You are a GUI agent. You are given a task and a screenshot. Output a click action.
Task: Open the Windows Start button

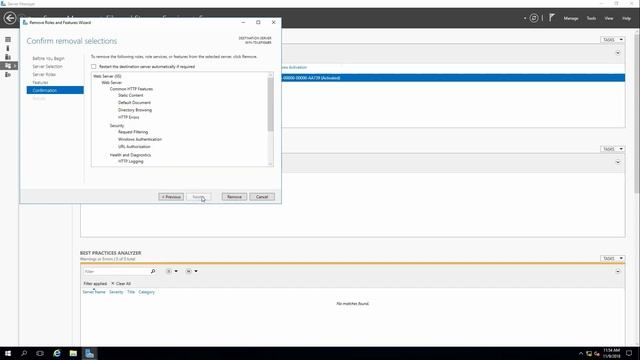tap(8, 353)
